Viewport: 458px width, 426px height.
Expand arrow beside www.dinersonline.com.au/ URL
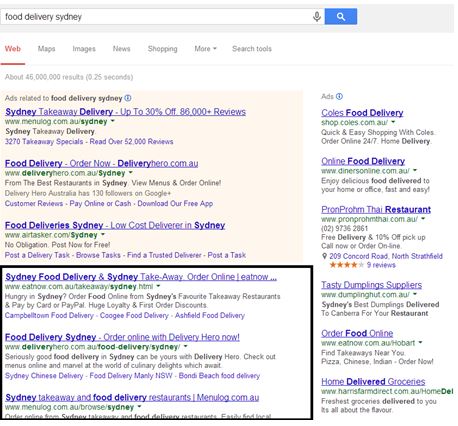[x=415, y=170]
